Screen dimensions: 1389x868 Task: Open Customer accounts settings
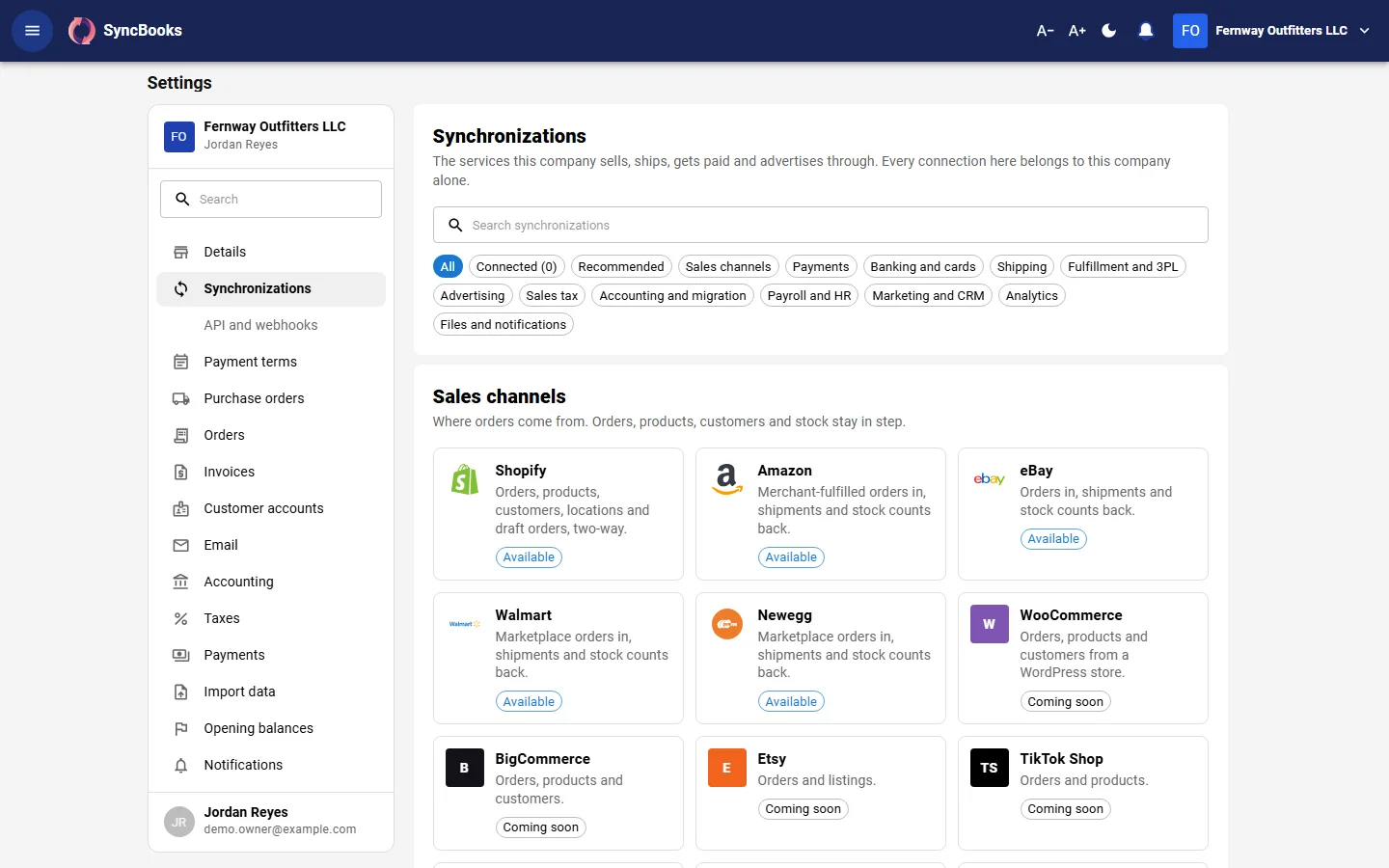pyautogui.click(x=271, y=508)
